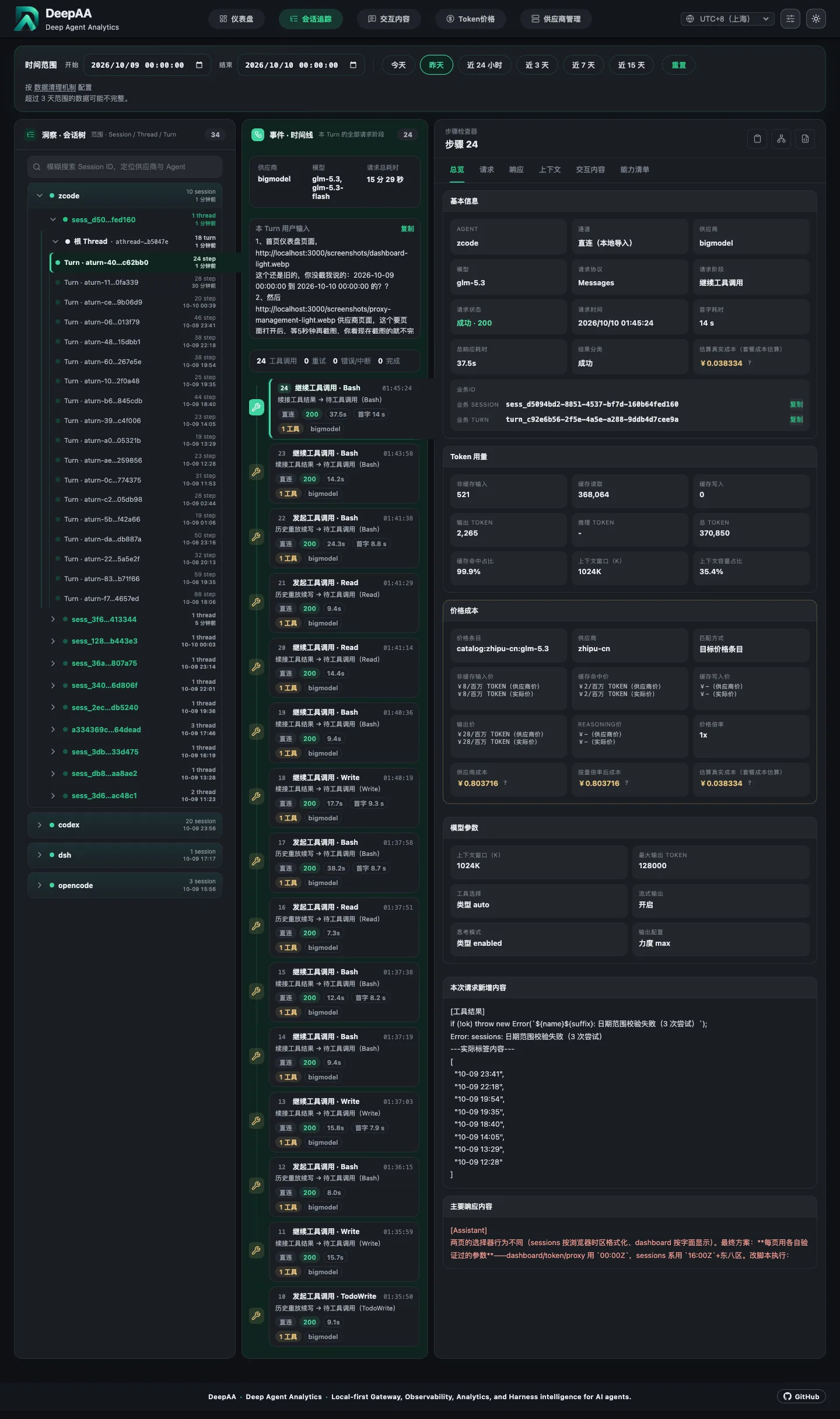The width and height of the screenshot is (840, 1419).
Task: Expand the codex agent group
Action: click(40, 825)
